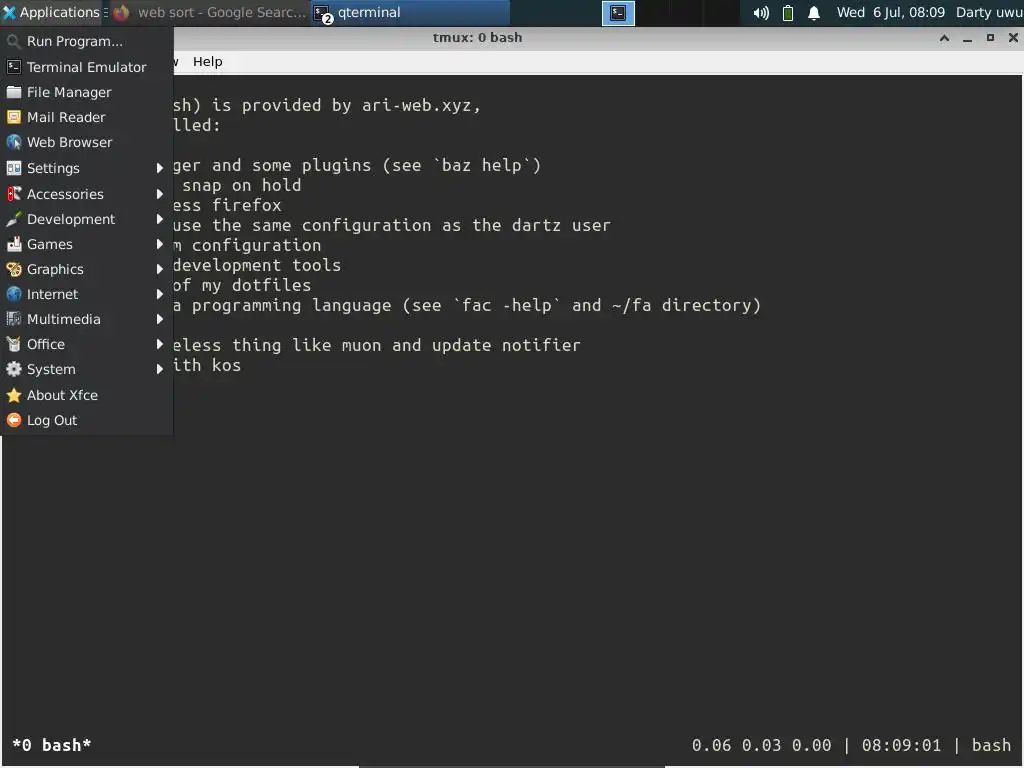Click the Development icon in menu
The width and height of the screenshot is (1024, 768).
[13, 219]
